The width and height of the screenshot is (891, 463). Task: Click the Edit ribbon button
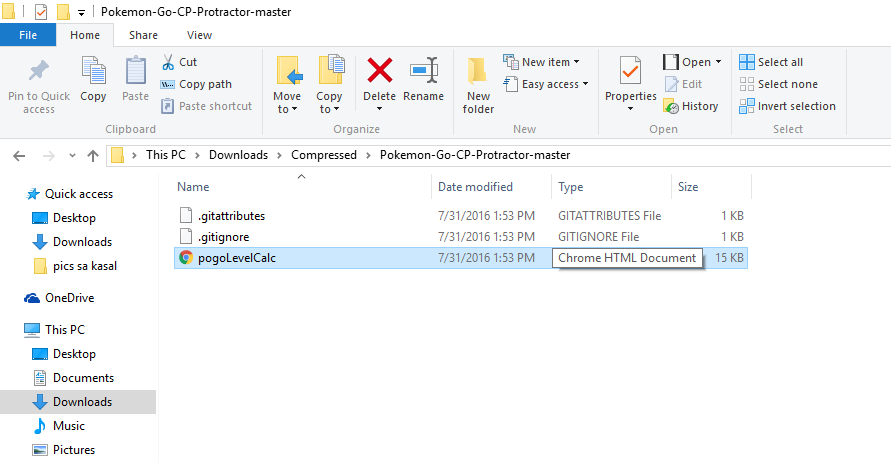coord(684,84)
